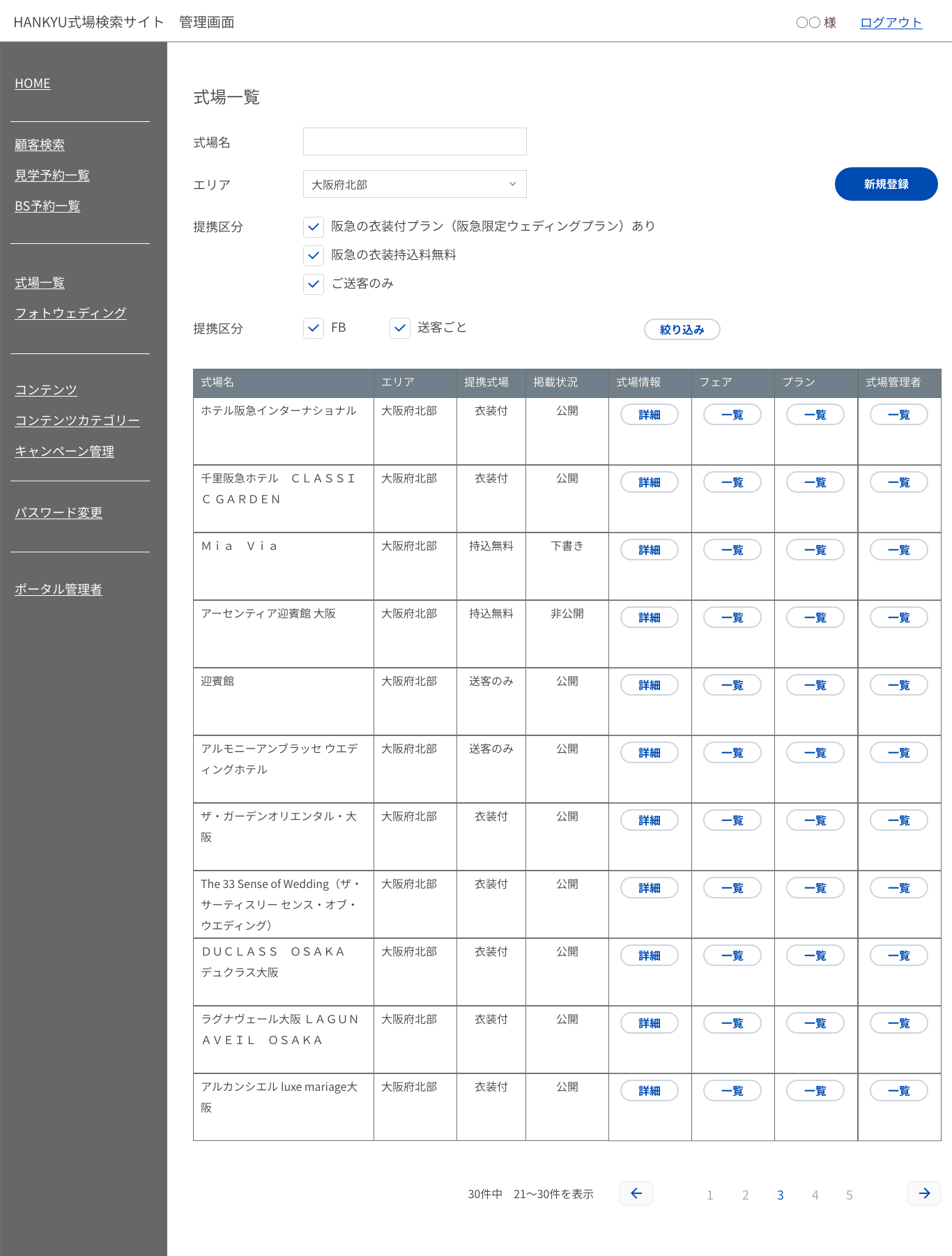This screenshot has height=1256, width=952.
Task: Go to フォトウェディング in sidebar
Action: 70,314
